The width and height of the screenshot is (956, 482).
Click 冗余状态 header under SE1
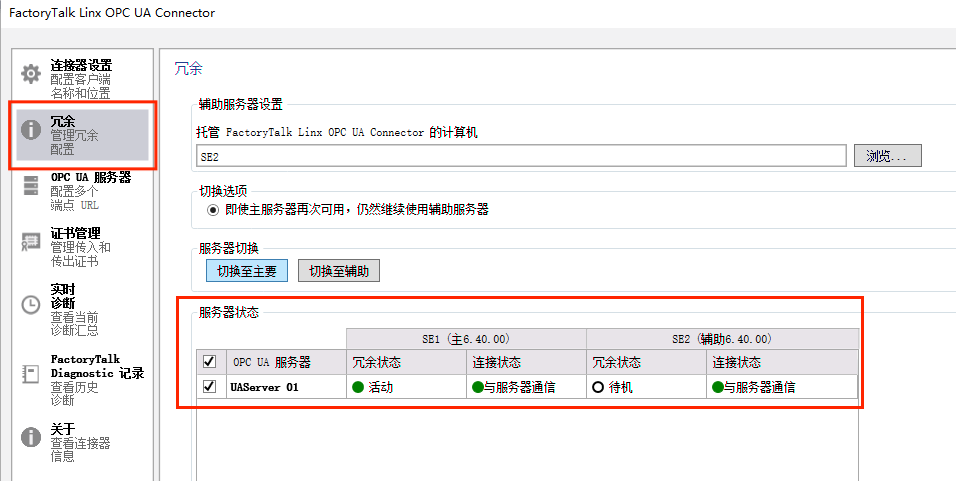tap(406, 363)
